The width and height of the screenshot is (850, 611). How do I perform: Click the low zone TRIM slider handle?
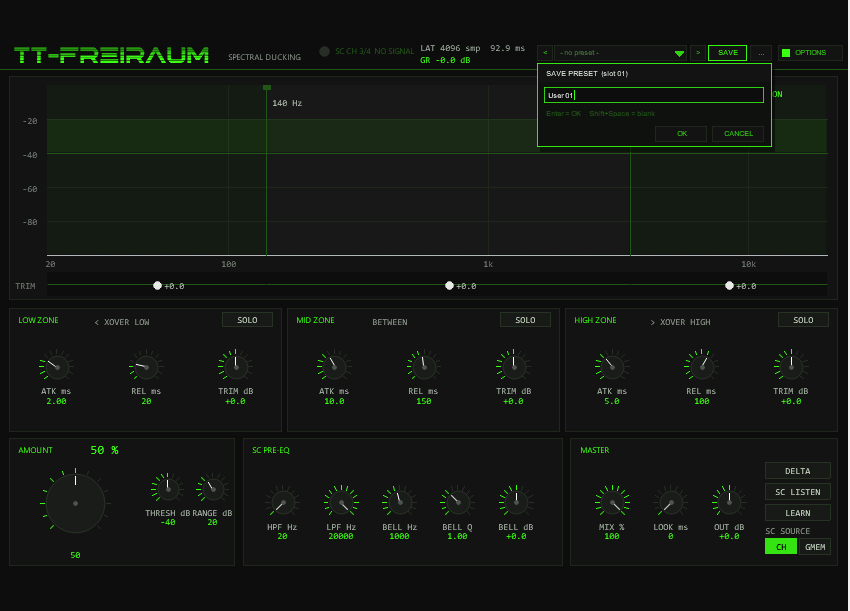point(157,285)
